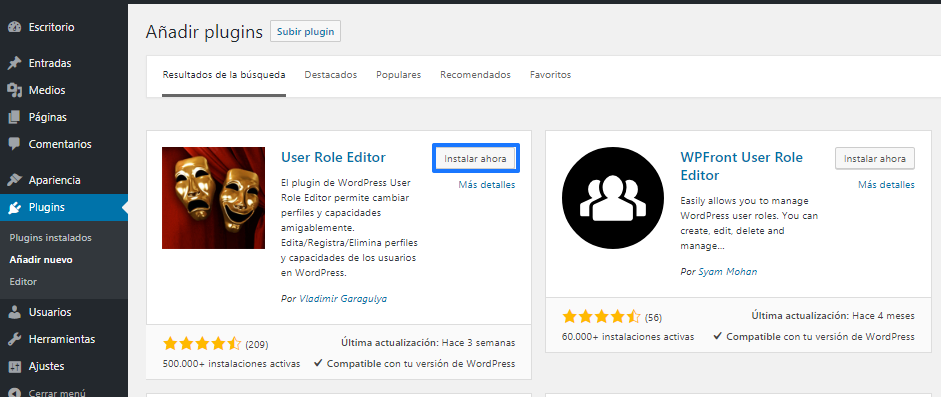Click compatibility checkmark under User Role Editor
This screenshot has height=397, width=941.
click(319, 363)
